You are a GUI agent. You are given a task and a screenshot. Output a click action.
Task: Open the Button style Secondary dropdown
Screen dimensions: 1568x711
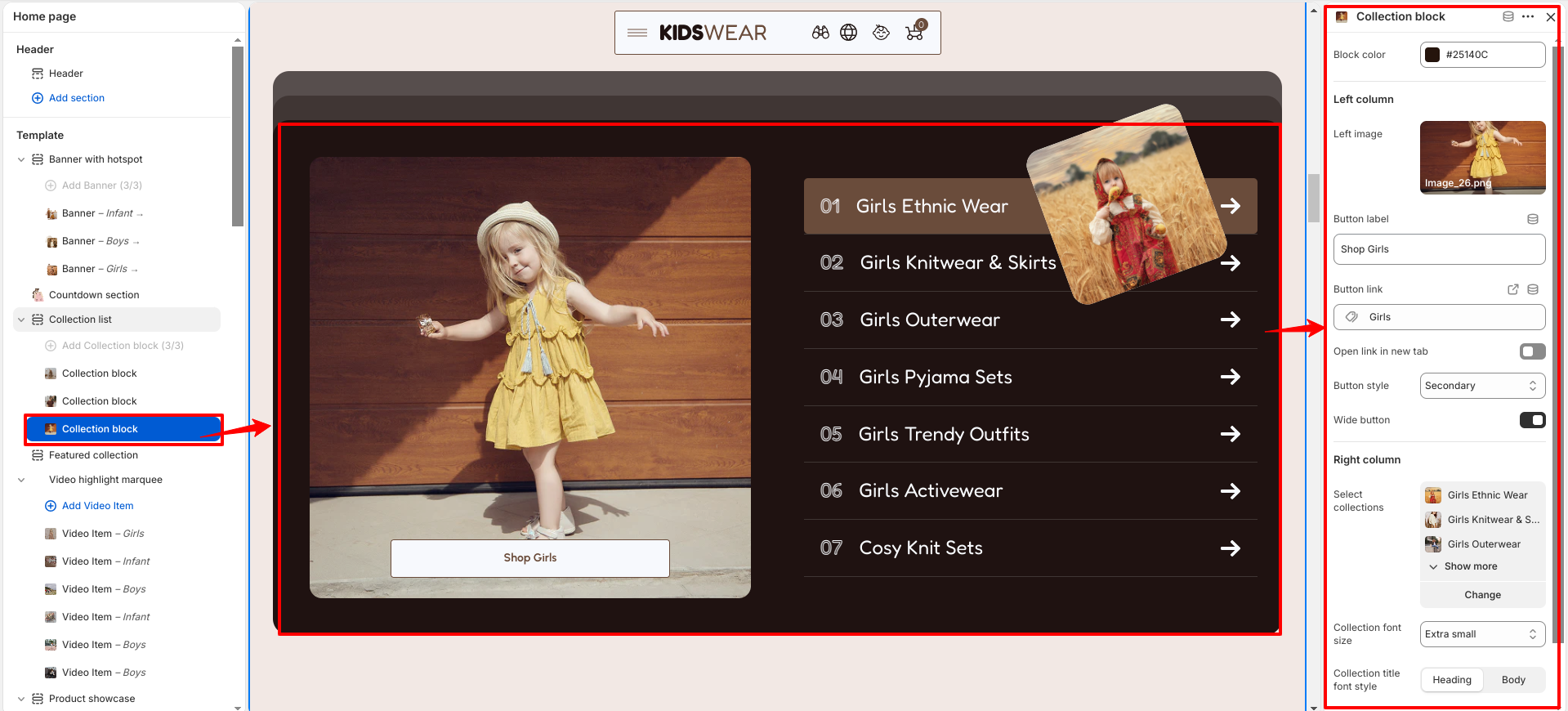pos(1482,386)
